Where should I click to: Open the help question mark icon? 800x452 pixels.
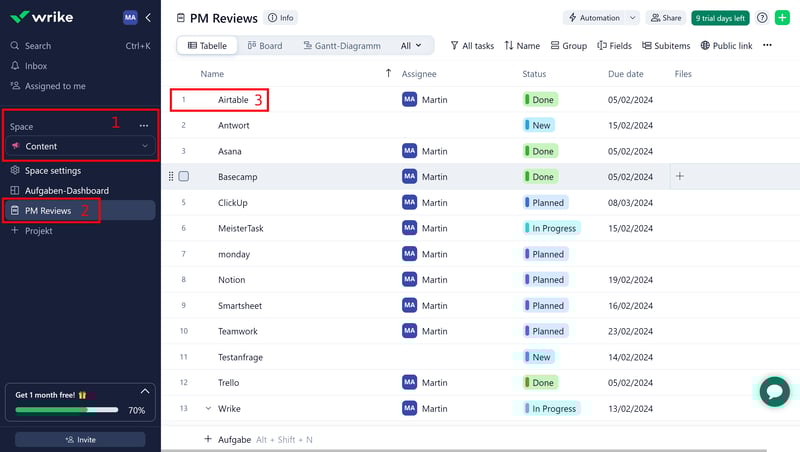[762, 18]
